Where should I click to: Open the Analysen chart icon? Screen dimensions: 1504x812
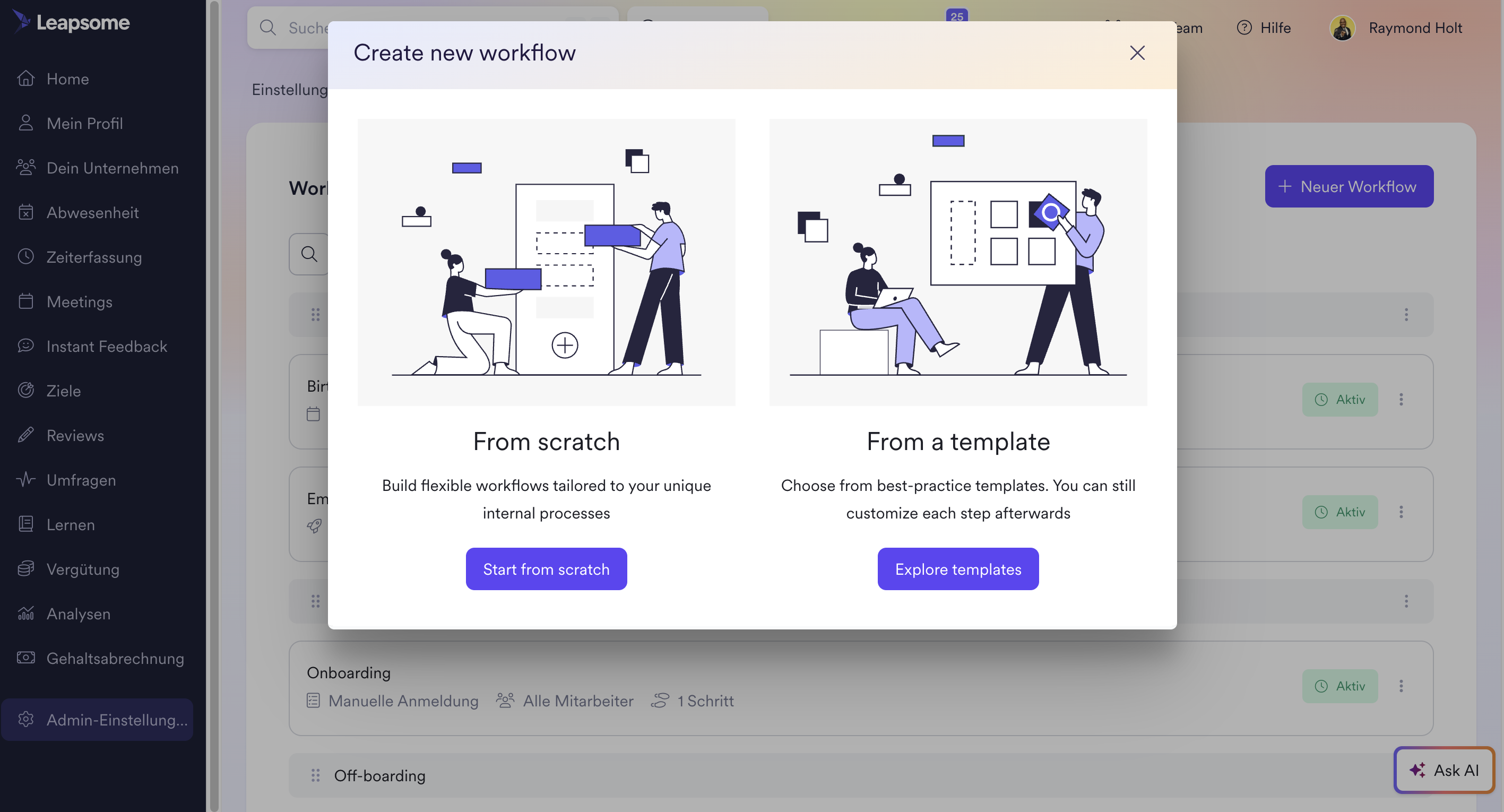[x=25, y=614]
